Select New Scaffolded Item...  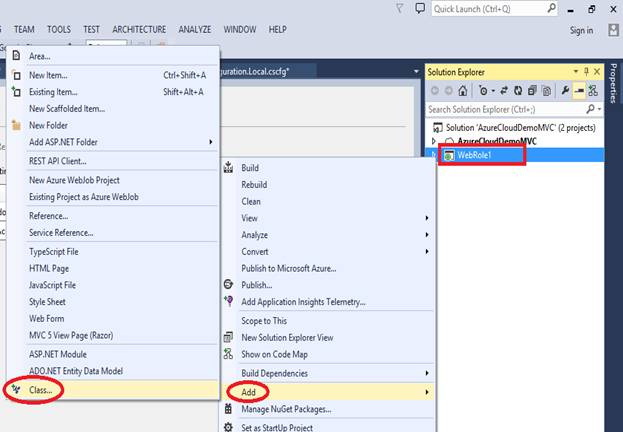[113, 108]
